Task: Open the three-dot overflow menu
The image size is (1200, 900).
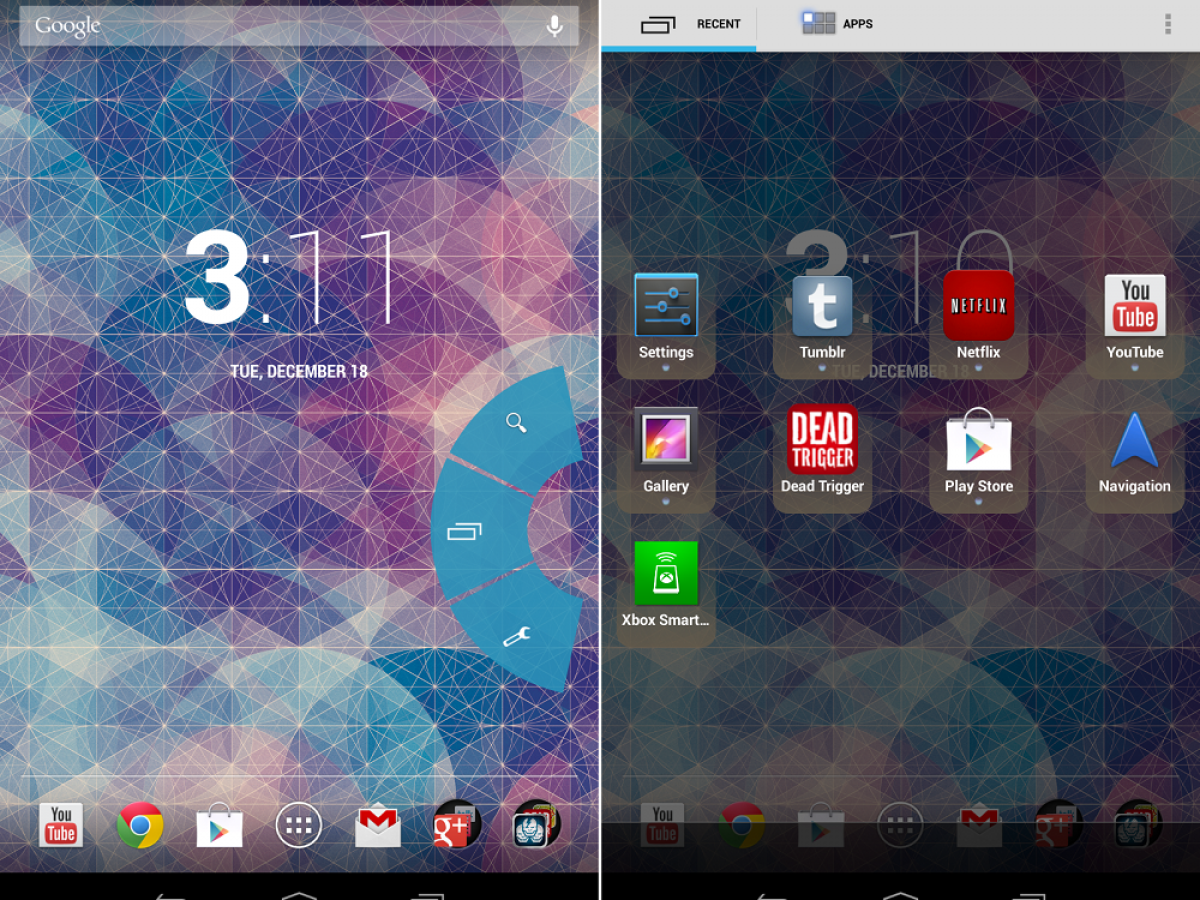Action: tap(1167, 24)
